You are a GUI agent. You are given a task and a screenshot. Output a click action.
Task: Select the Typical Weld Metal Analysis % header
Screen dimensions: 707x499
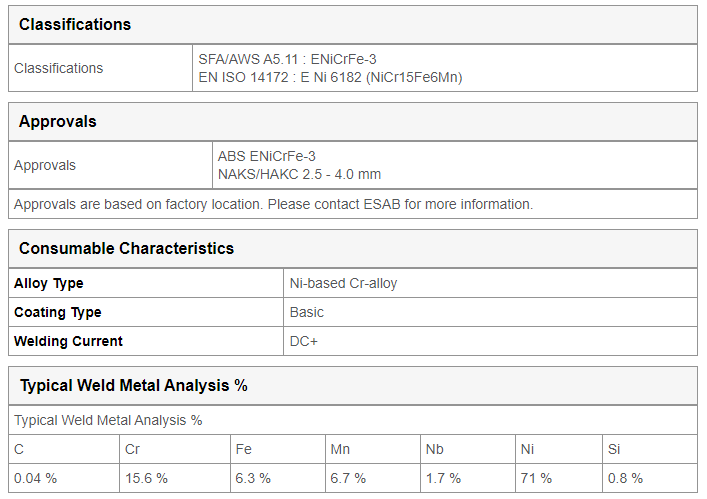click(x=133, y=385)
